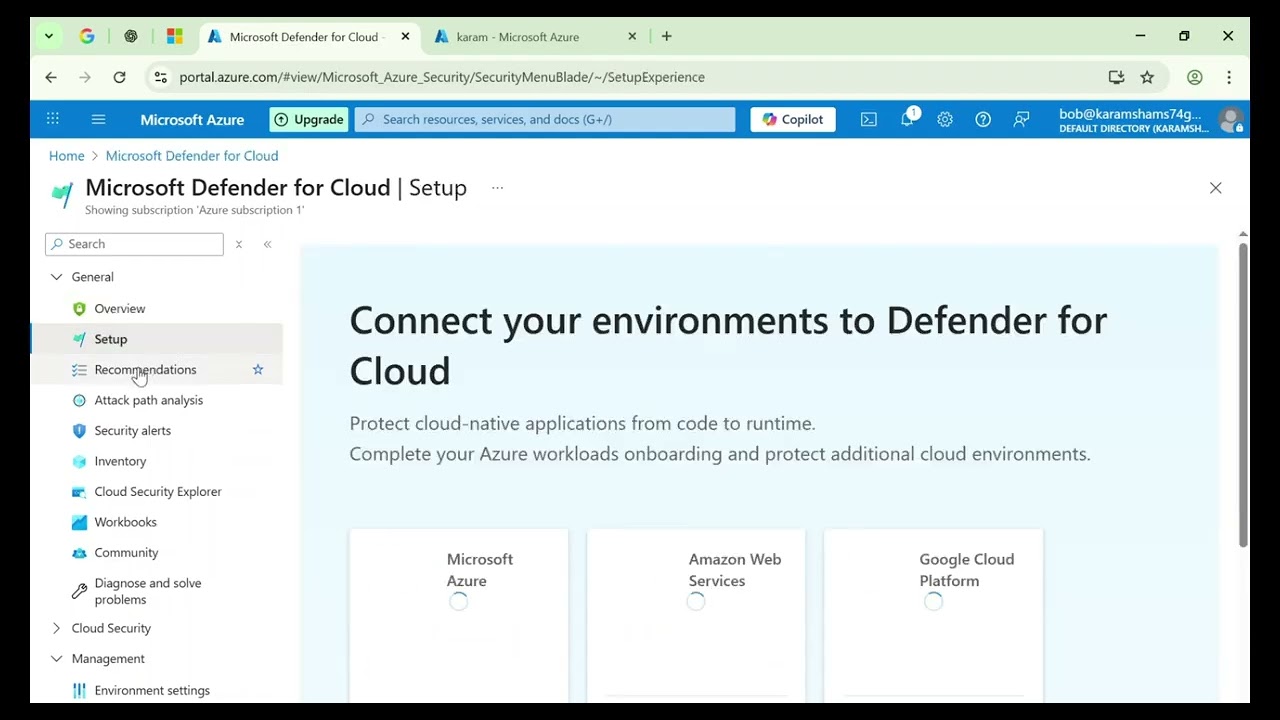The width and height of the screenshot is (1280, 720).
Task: View site information icon in address bar
Action: tap(160, 77)
